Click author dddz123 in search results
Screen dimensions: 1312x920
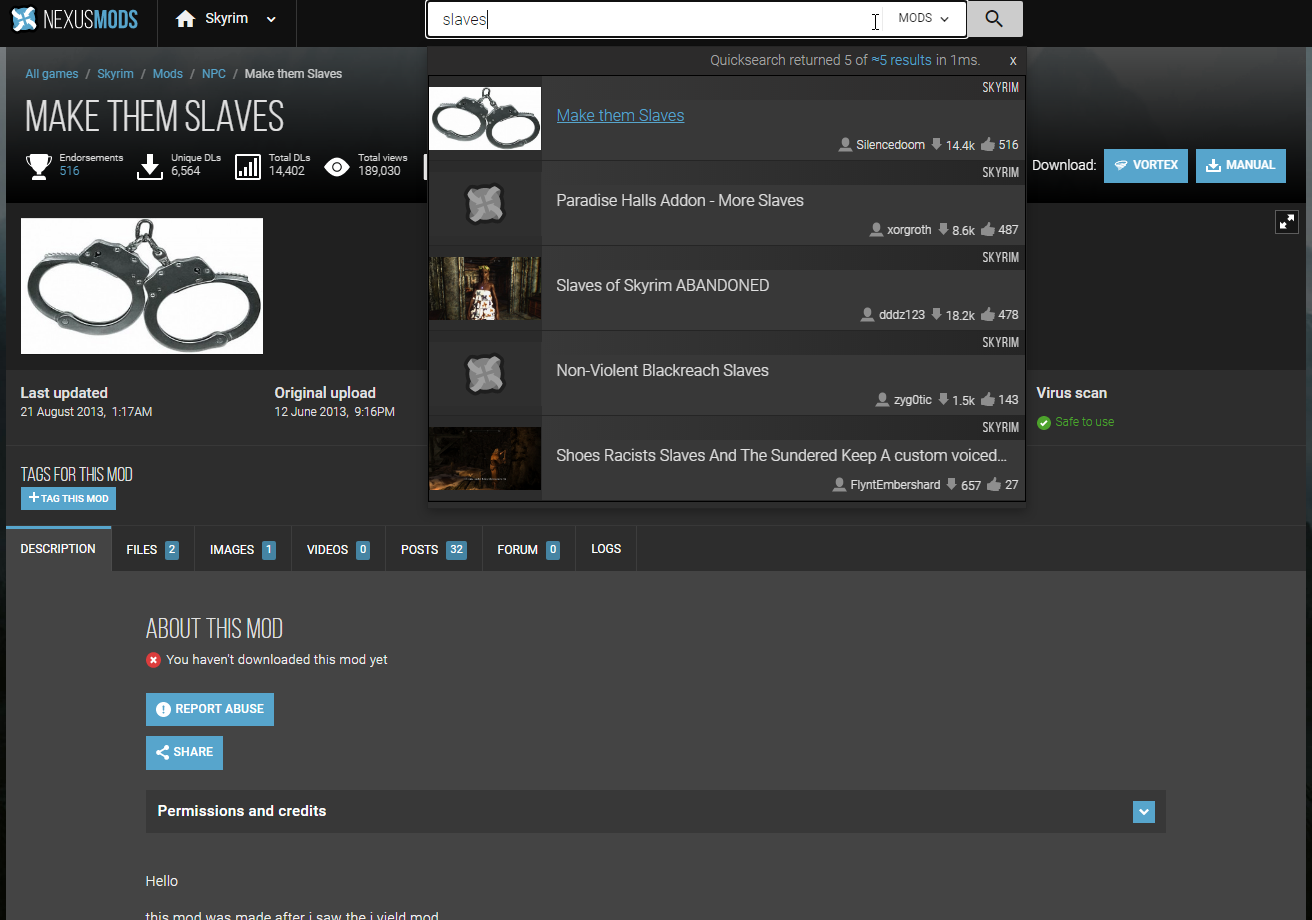(x=902, y=315)
